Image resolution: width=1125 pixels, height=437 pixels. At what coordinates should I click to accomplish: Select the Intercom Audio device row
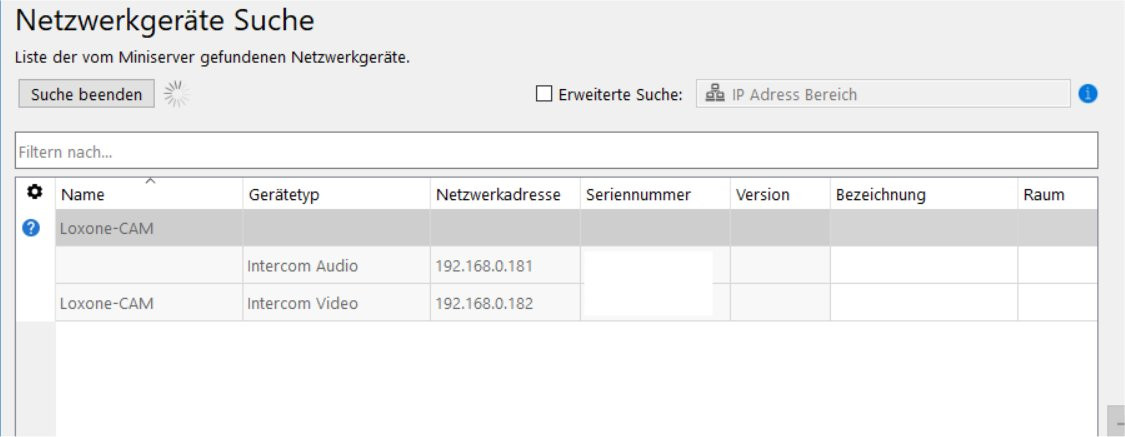(302, 266)
